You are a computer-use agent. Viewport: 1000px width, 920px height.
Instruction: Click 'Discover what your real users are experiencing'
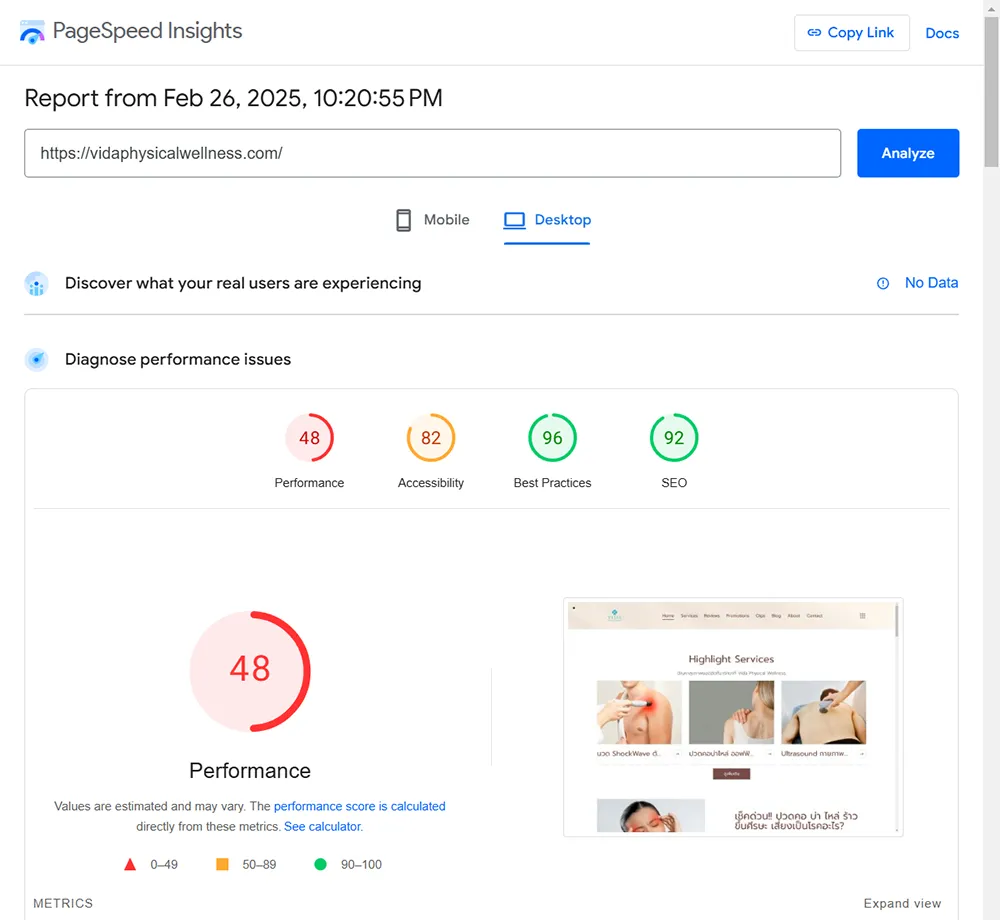(x=243, y=283)
